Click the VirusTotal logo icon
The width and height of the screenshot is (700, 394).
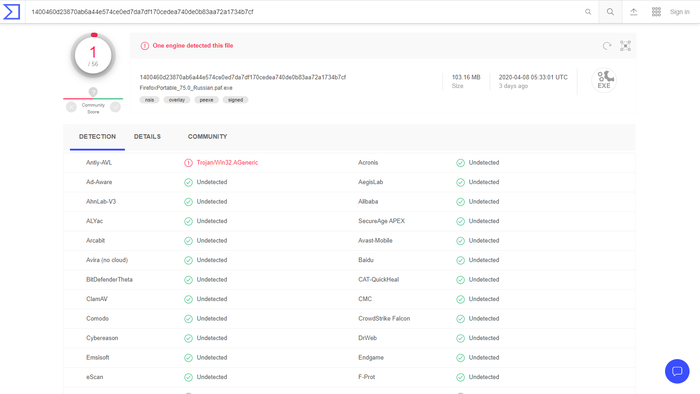tap(12, 12)
